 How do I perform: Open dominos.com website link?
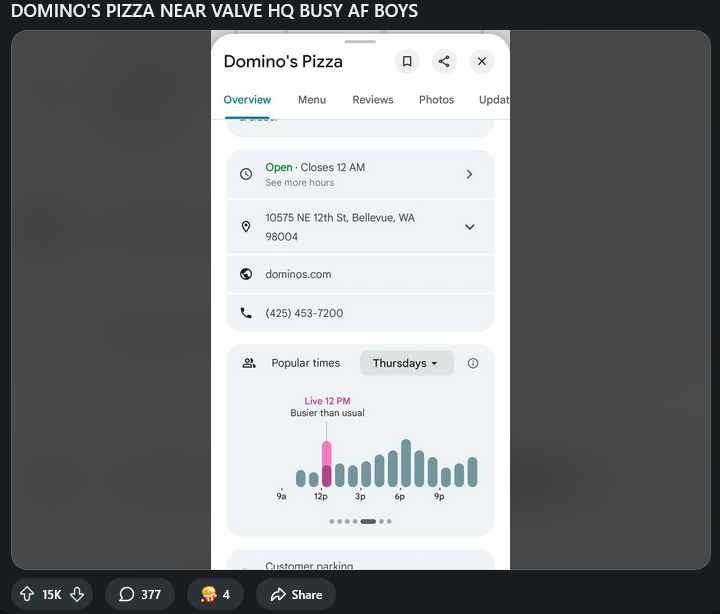point(298,274)
